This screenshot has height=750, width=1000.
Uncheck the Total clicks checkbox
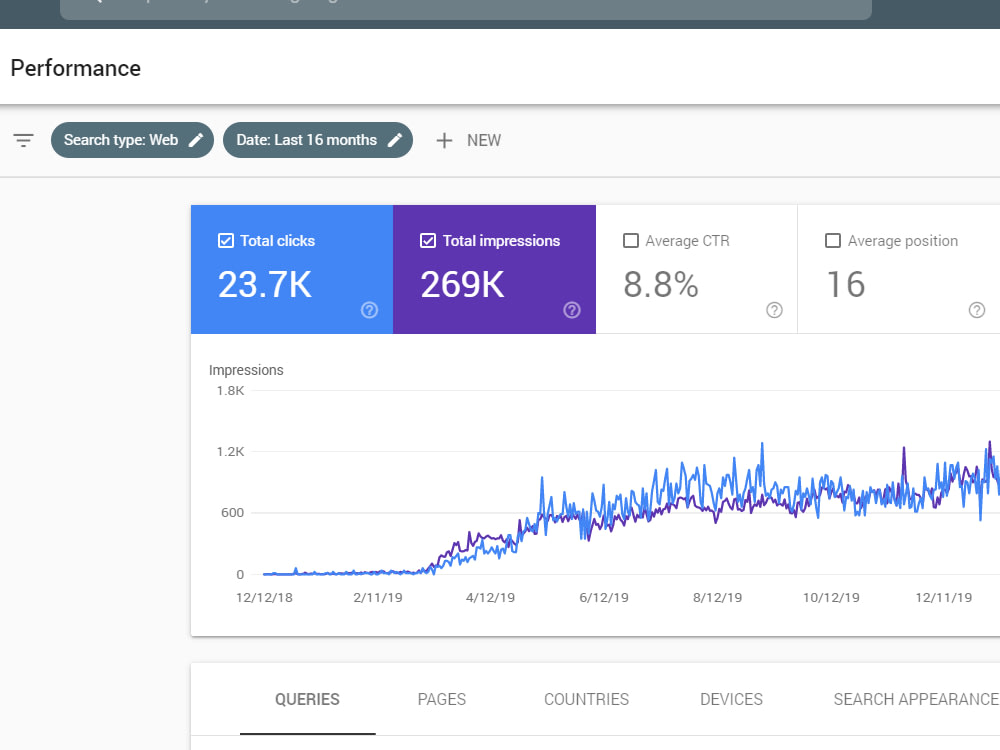[226, 240]
